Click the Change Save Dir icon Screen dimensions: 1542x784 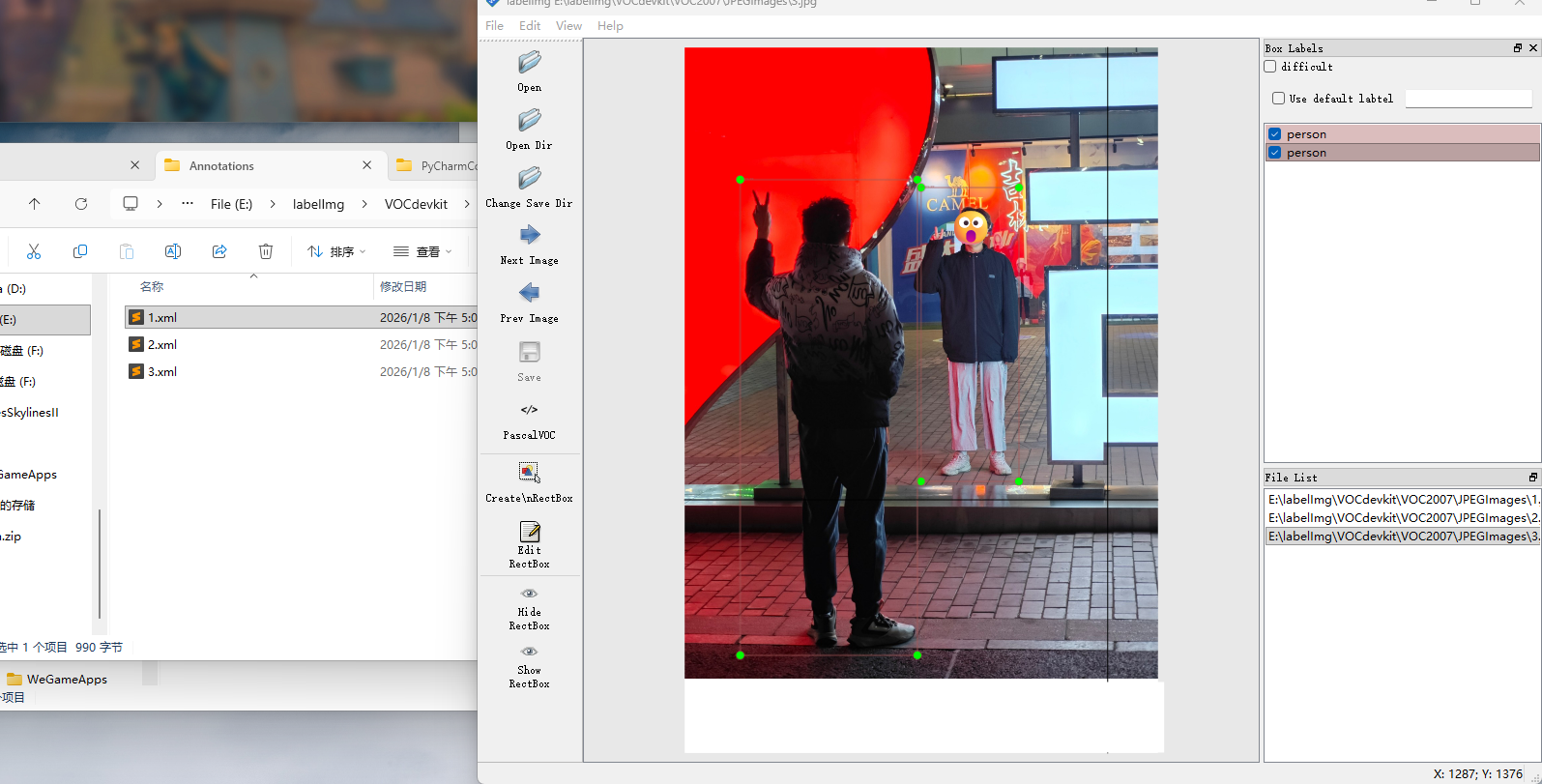[x=529, y=179]
